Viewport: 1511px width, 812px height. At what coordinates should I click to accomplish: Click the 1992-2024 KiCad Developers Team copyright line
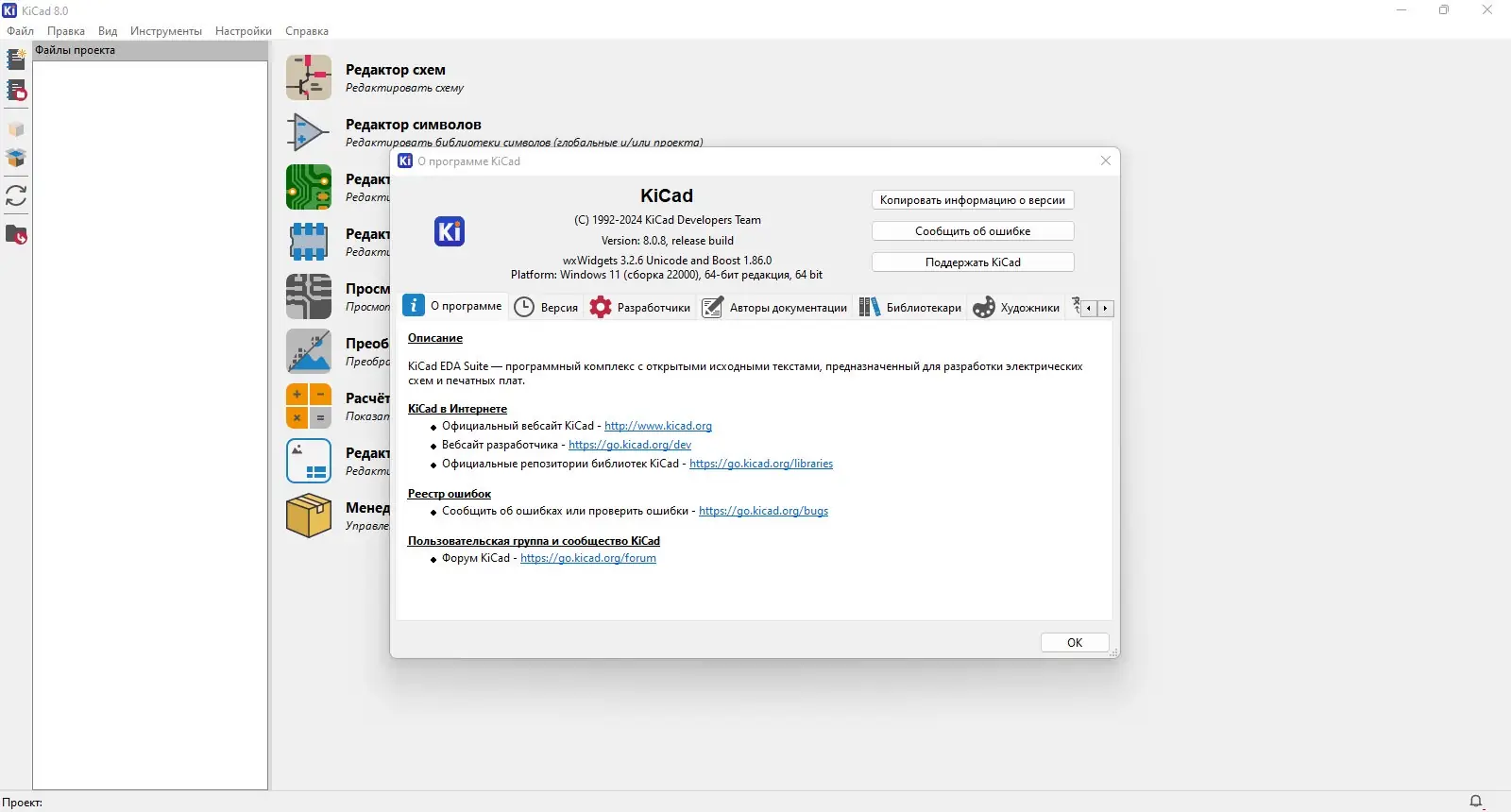pyautogui.click(x=668, y=220)
